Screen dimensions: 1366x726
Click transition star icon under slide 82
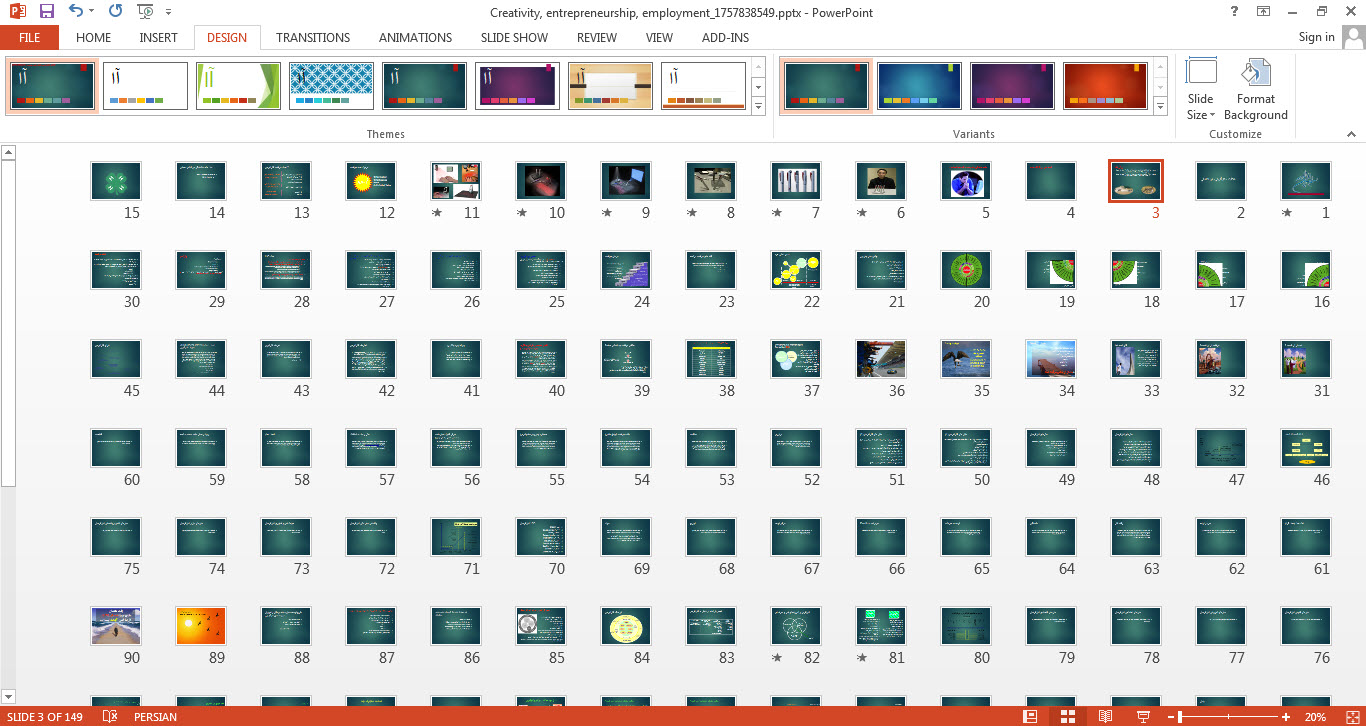777,658
